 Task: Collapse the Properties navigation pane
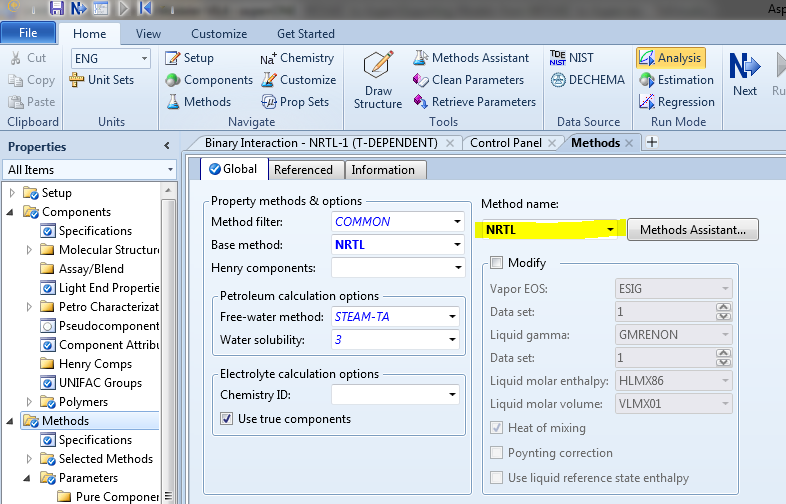tap(167, 146)
